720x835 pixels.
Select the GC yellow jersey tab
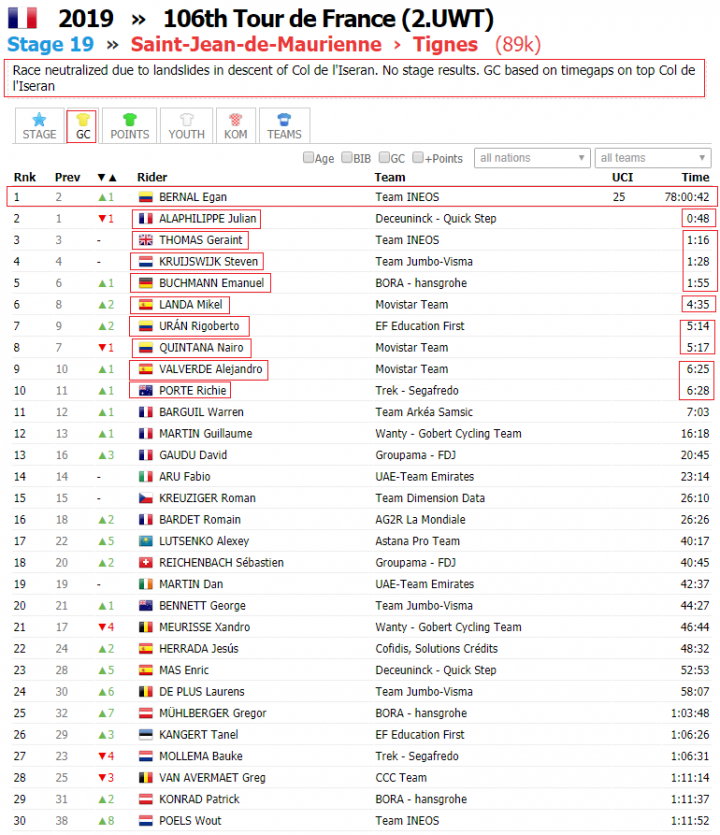tap(83, 126)
